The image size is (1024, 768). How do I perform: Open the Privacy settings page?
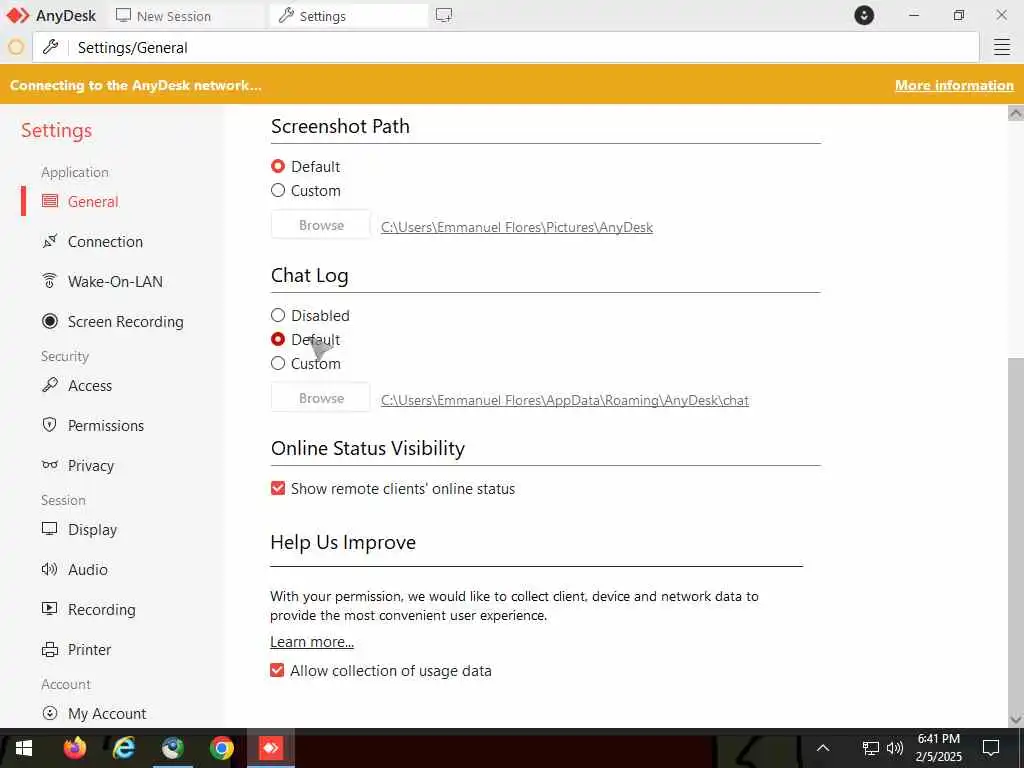click(x=91, y=466)
